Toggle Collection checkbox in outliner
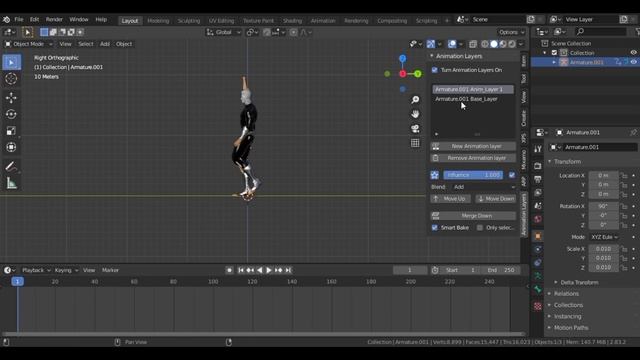 tap(554, 53)
